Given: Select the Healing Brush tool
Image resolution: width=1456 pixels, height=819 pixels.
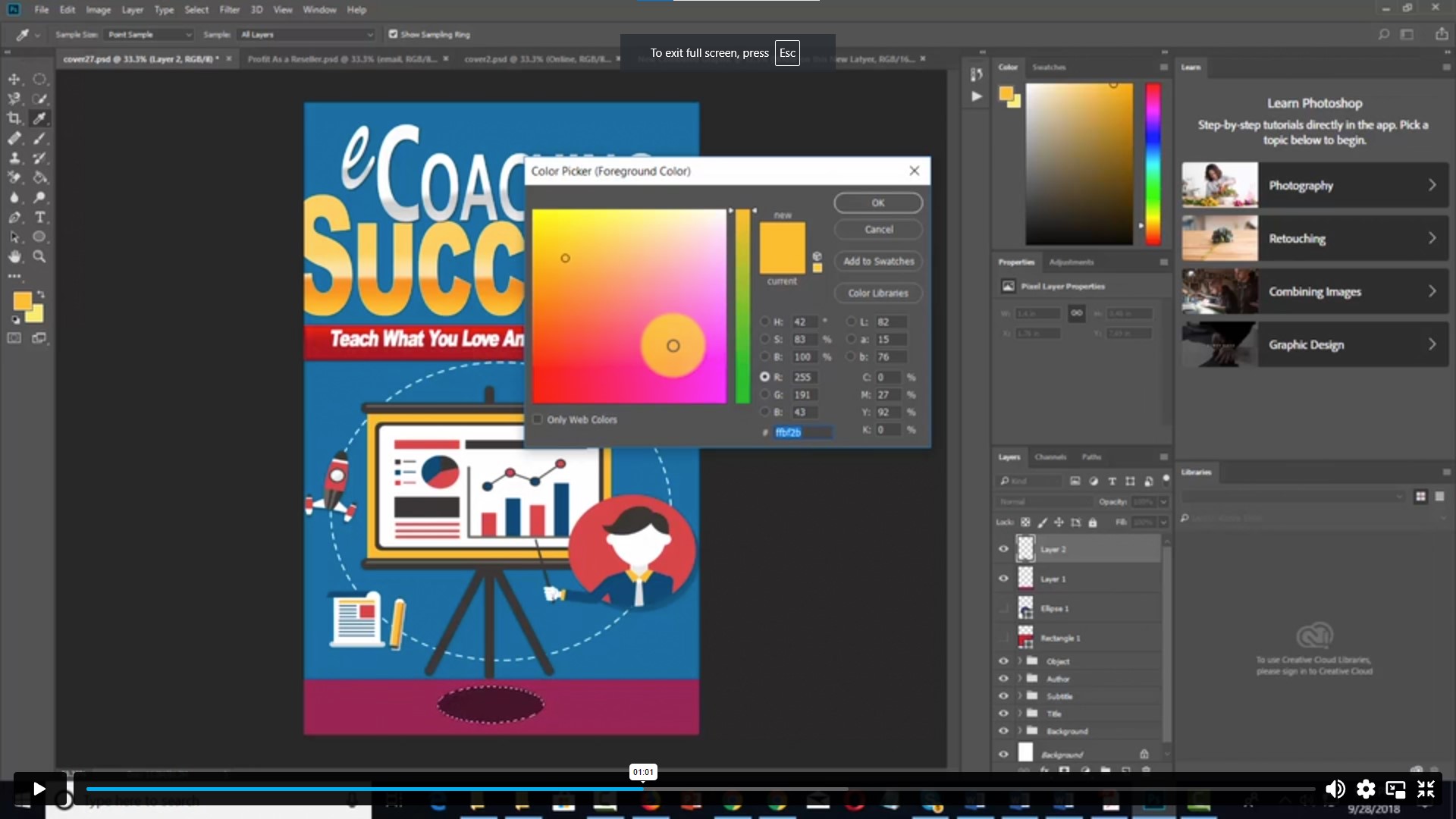Looking at the screenshot, I should pos(15,138).
